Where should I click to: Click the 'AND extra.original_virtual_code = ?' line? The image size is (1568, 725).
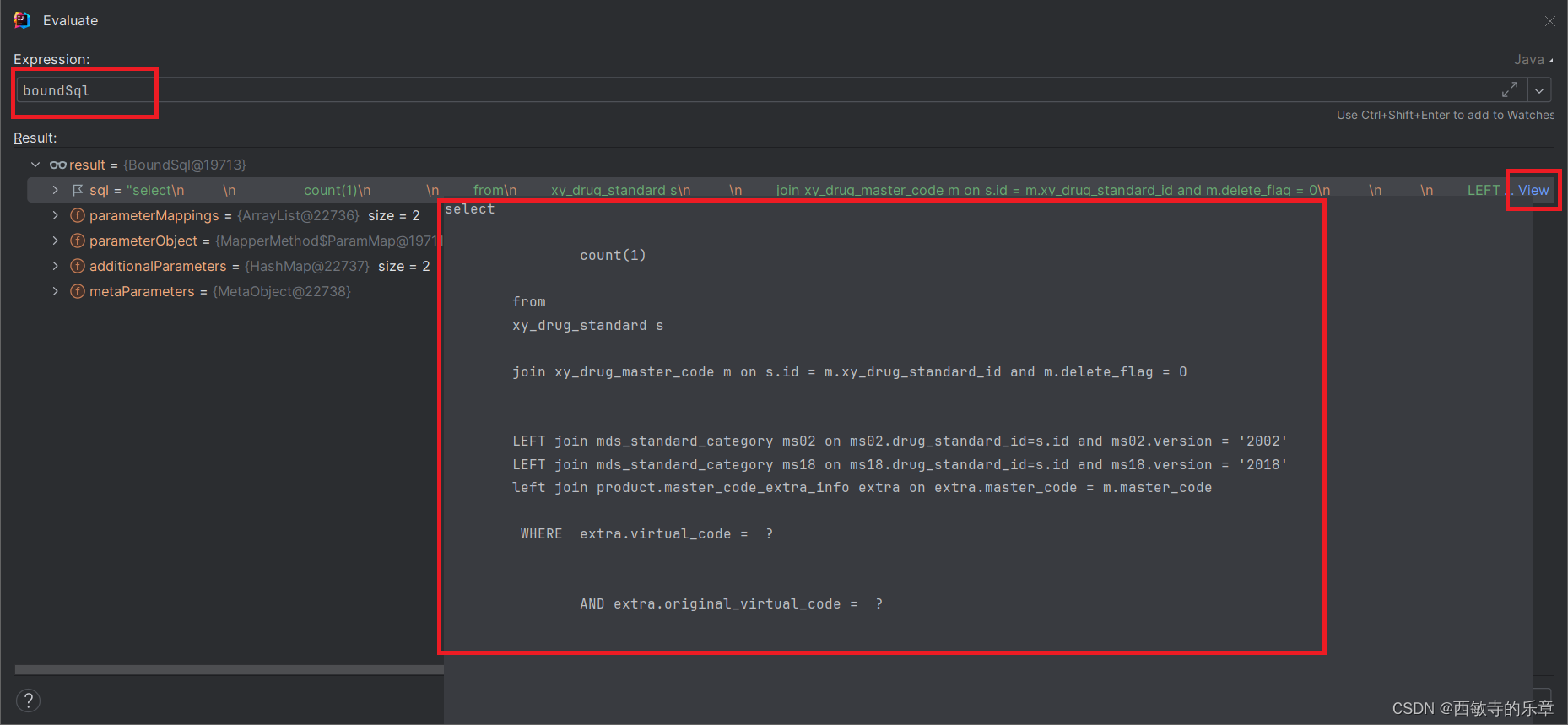click(x=731, y=603)
